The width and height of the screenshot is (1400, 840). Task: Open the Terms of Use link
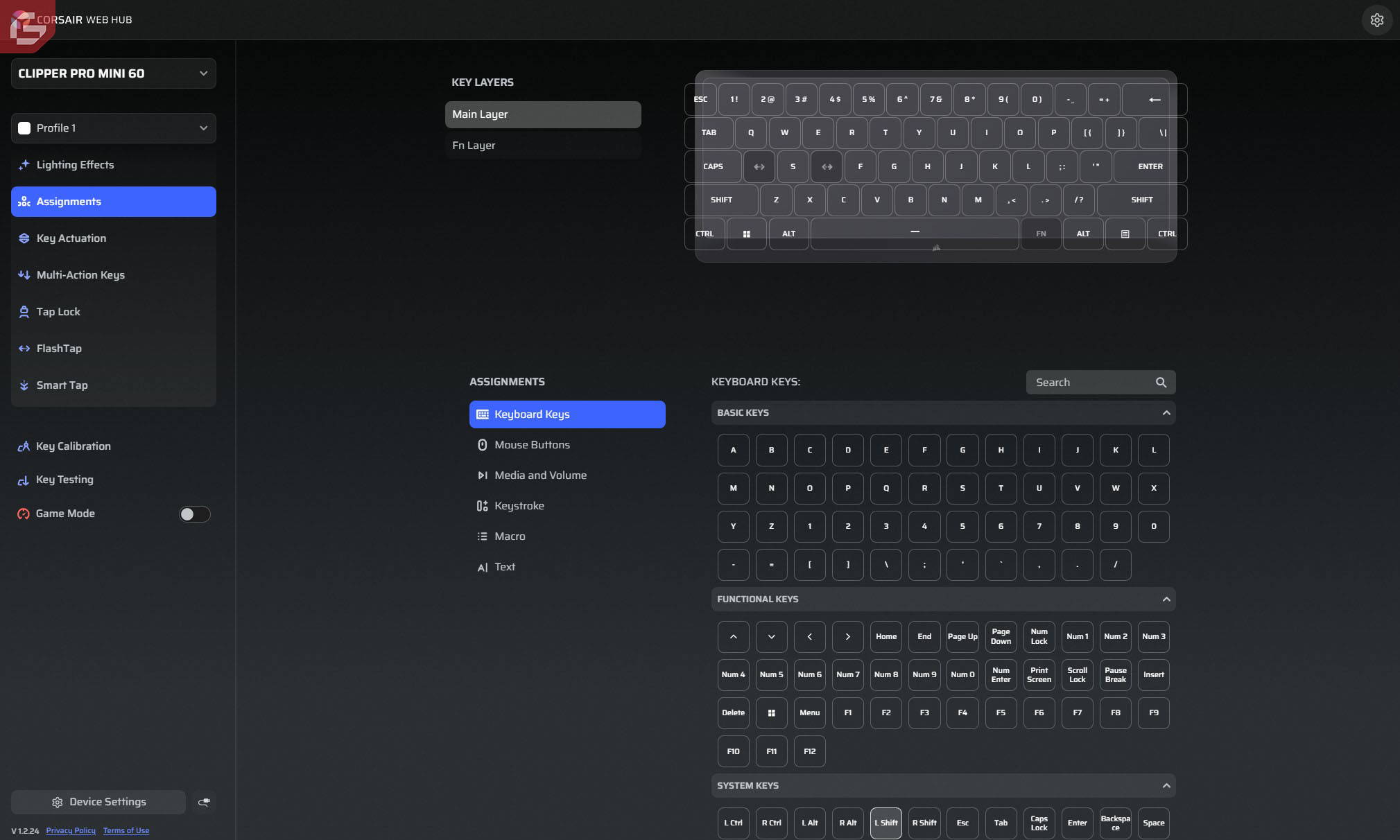(126, 831)
